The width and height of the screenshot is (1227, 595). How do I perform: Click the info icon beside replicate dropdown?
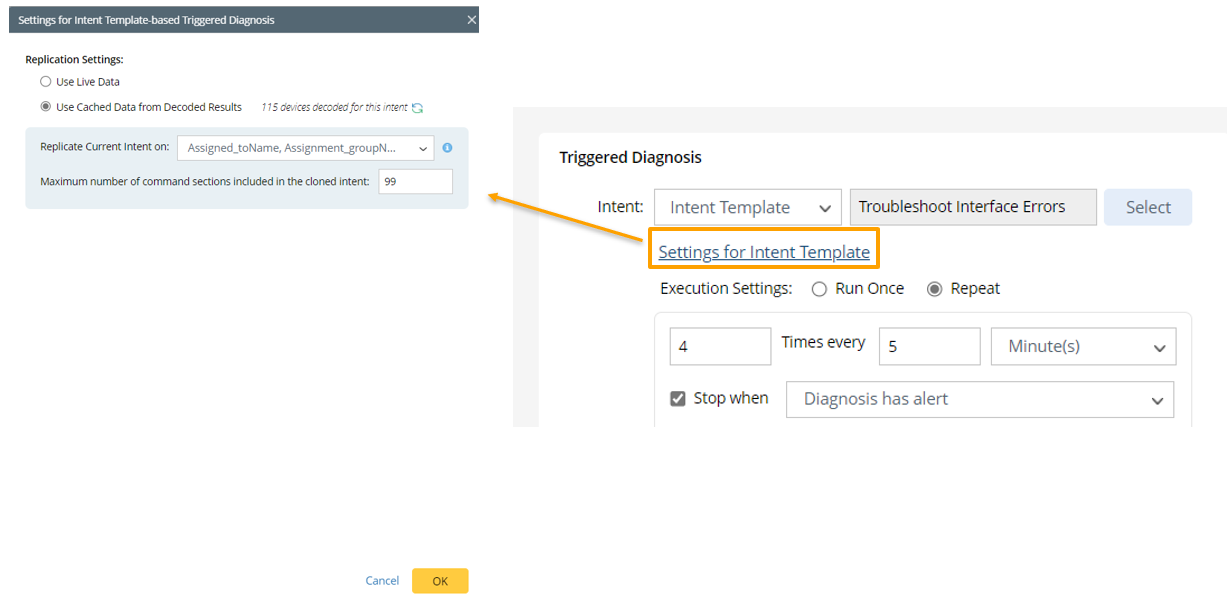coord(447,148)
